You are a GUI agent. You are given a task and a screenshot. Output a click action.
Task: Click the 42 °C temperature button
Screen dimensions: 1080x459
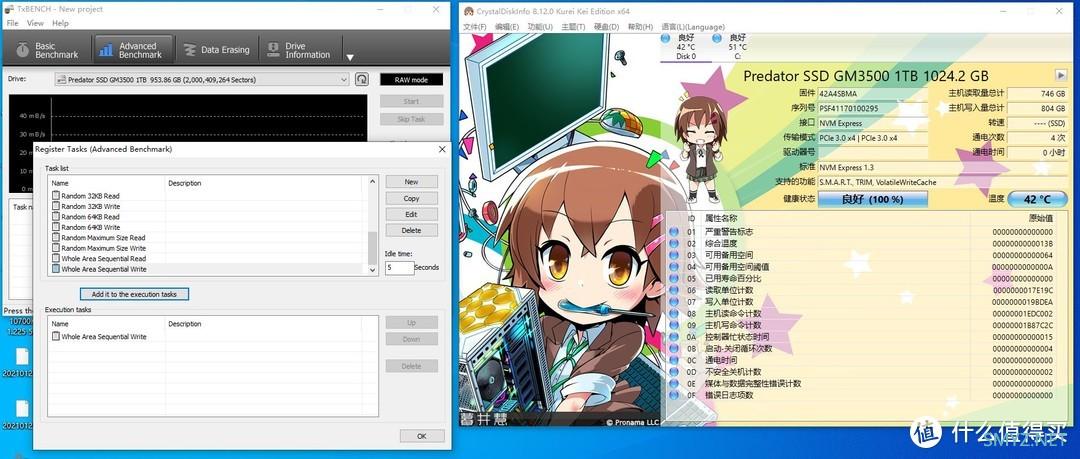[1037, 199]
